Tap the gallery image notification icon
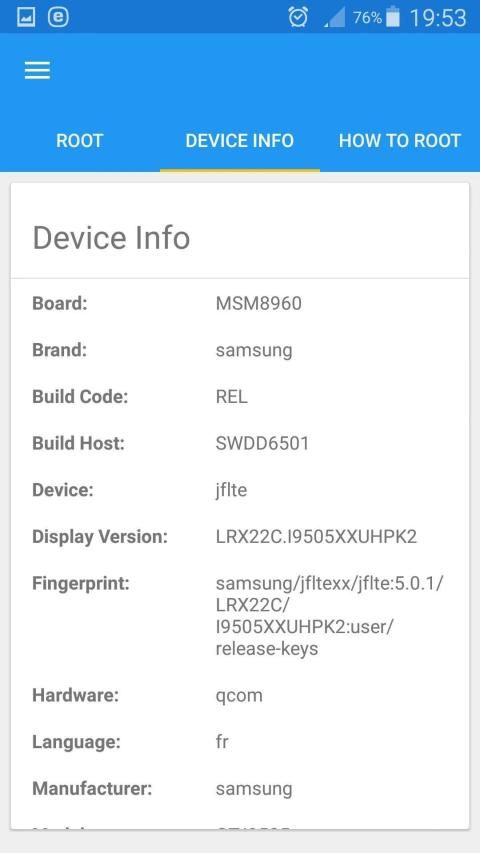The image size is (480, 853). [x=25, y=17]
